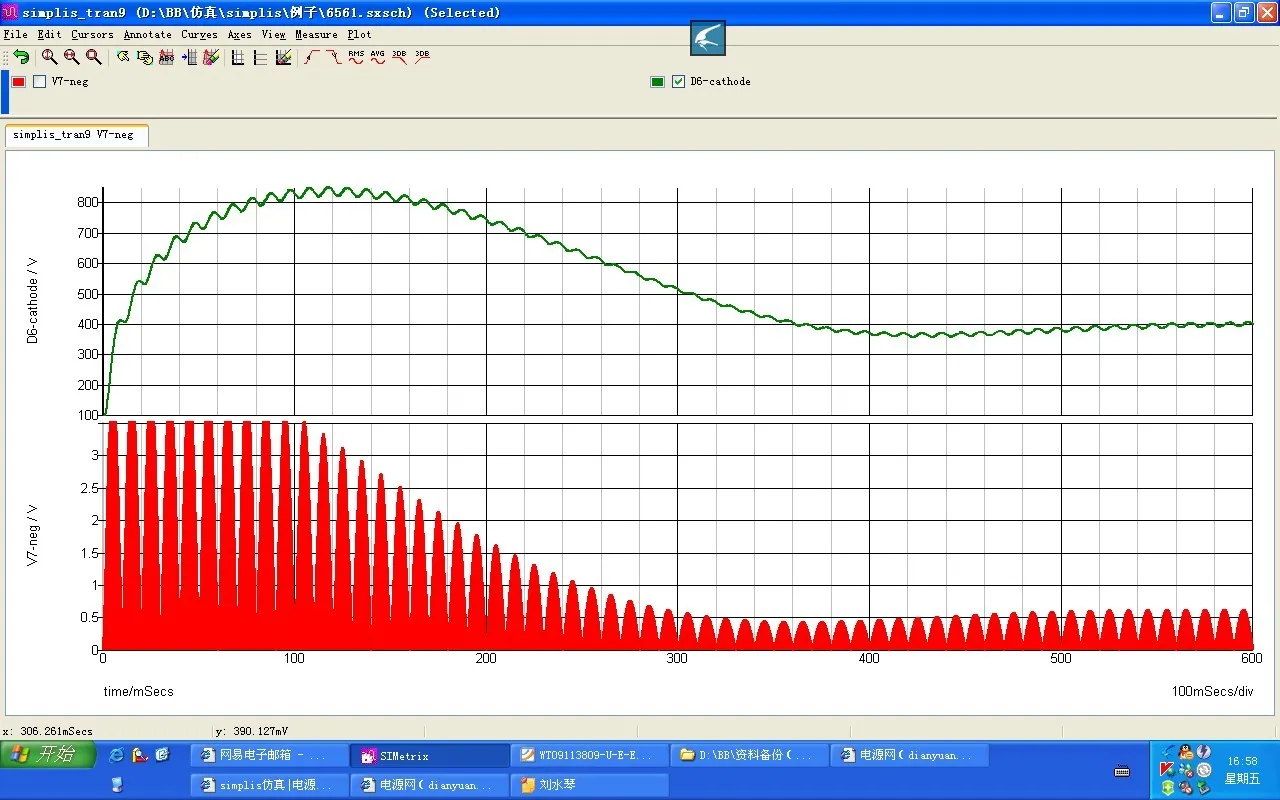Switch to 网易电子邮箱 taskbar button

270,756
